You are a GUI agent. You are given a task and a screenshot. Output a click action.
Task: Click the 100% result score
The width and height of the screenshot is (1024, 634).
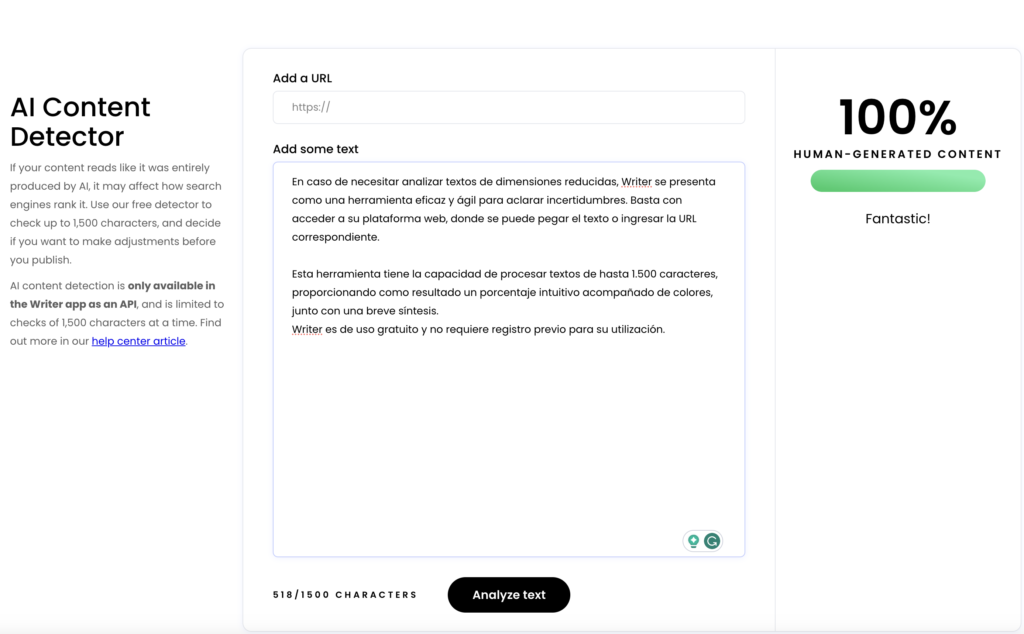click(x=897, y=118)
